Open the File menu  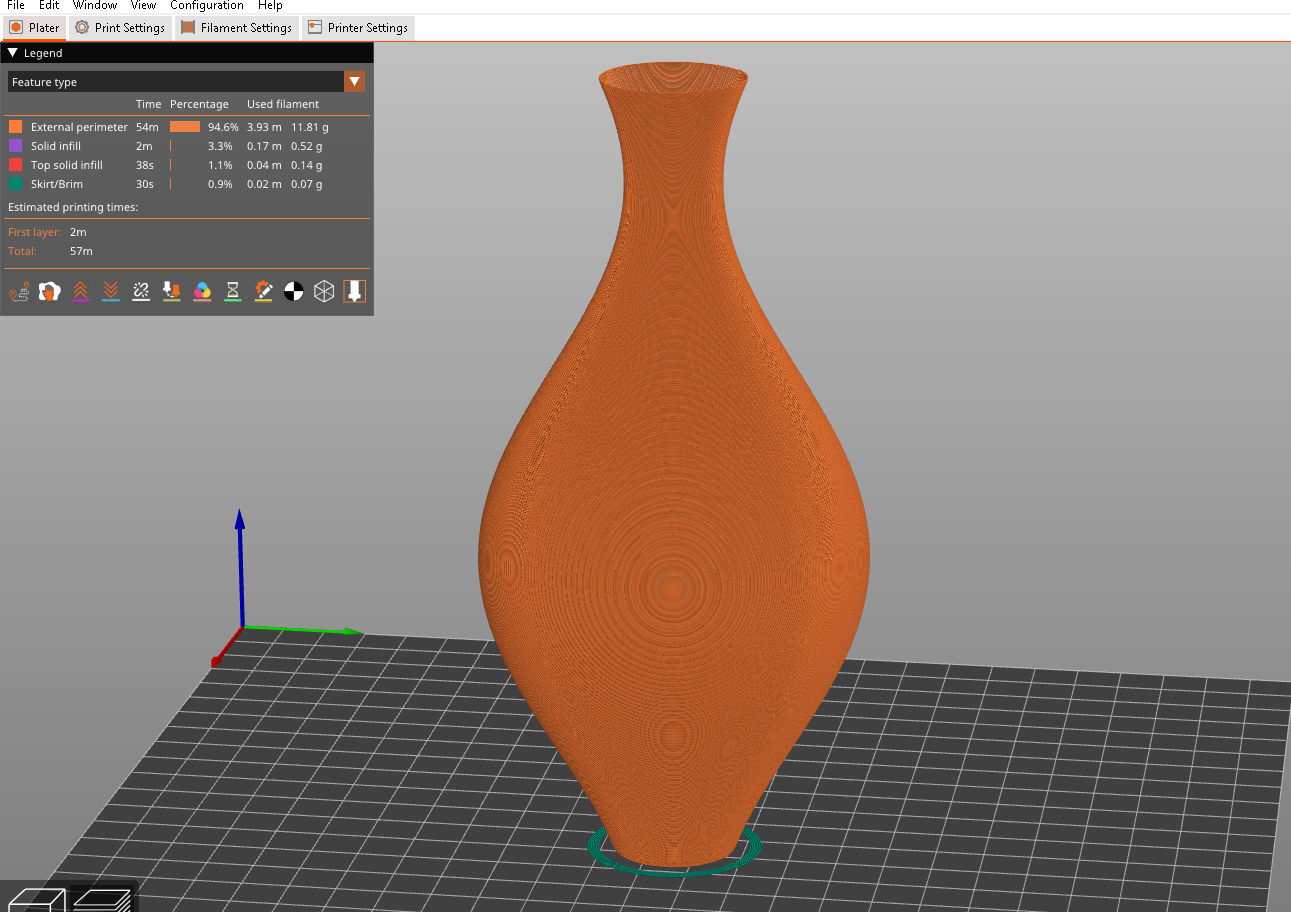[x=16, y=6]
